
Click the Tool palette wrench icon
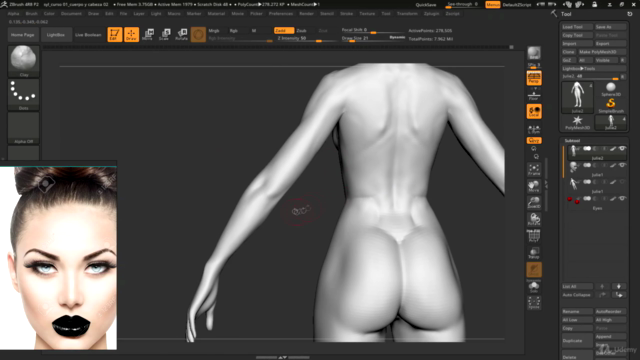coord(553,13)
